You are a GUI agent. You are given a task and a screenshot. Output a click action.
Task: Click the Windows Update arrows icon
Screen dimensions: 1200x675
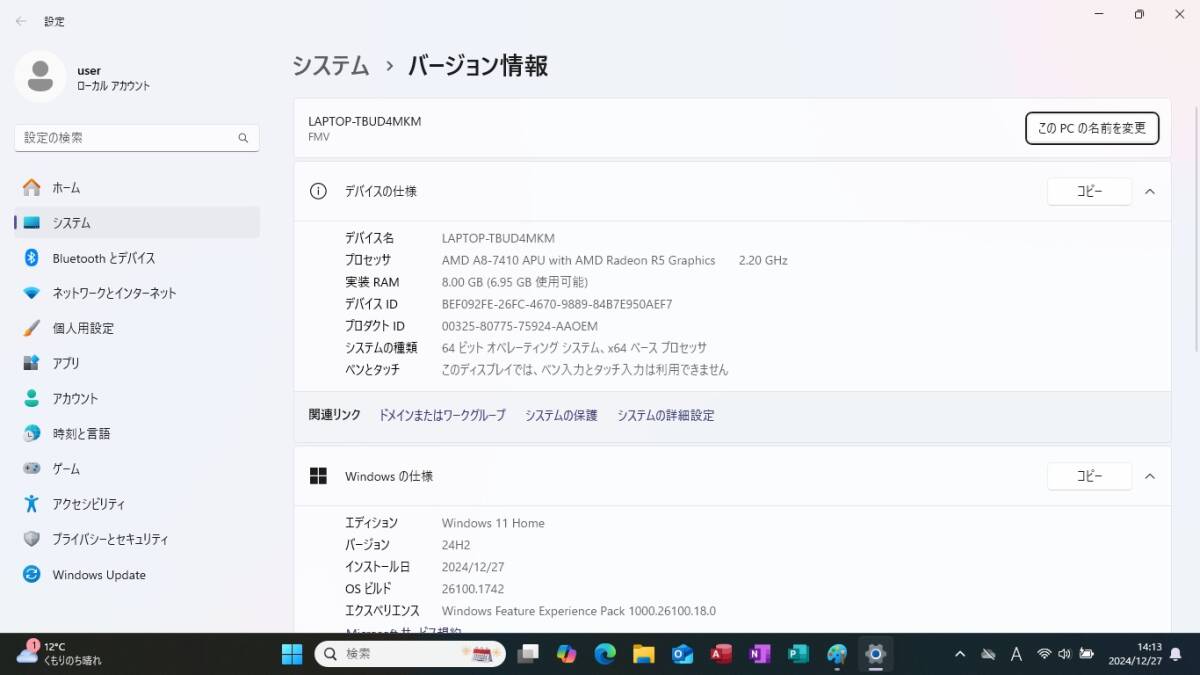click(32, 574)
